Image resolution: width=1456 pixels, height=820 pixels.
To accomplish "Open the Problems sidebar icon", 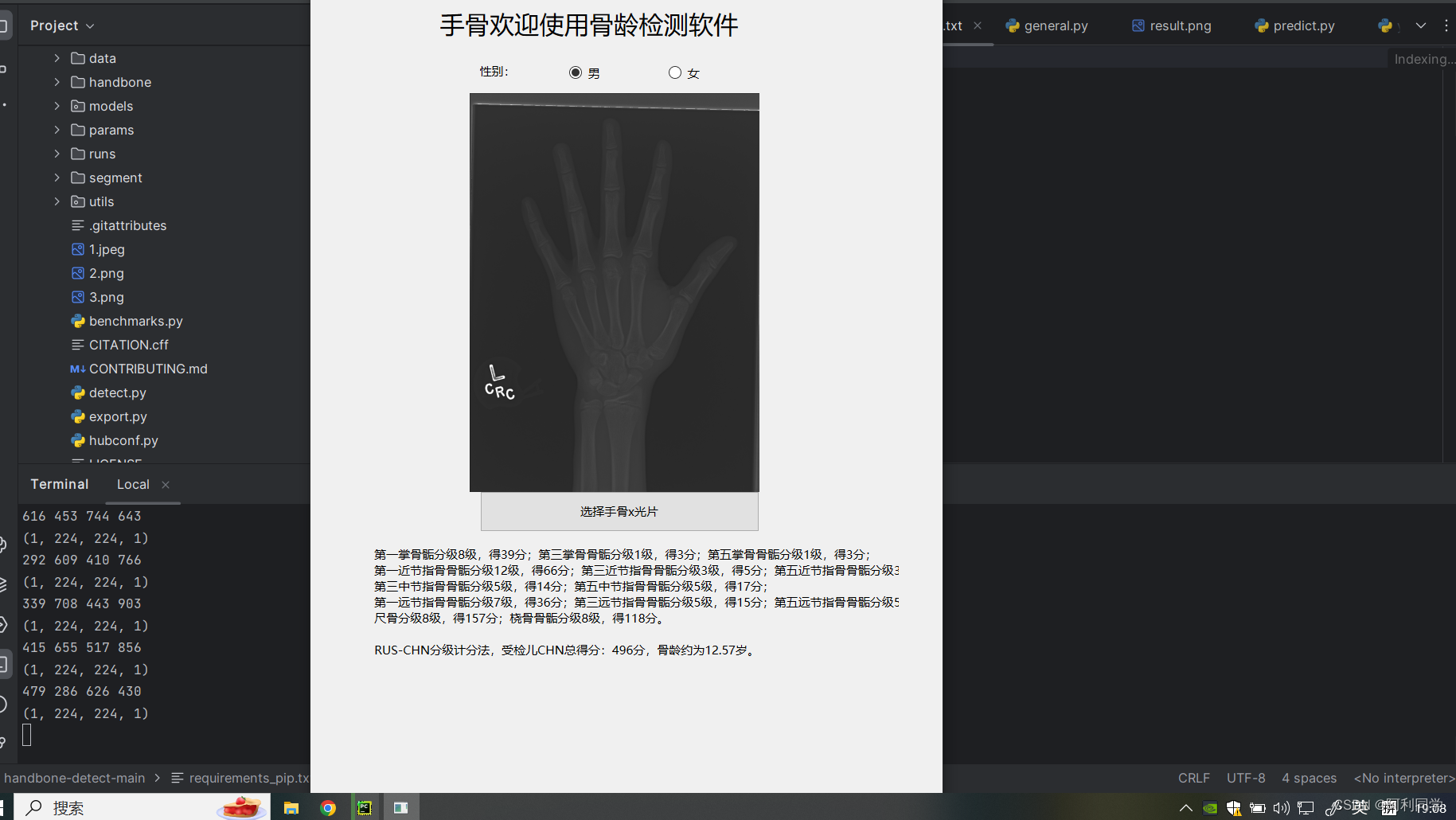I will pyautogui.click(x=4, y=704).
